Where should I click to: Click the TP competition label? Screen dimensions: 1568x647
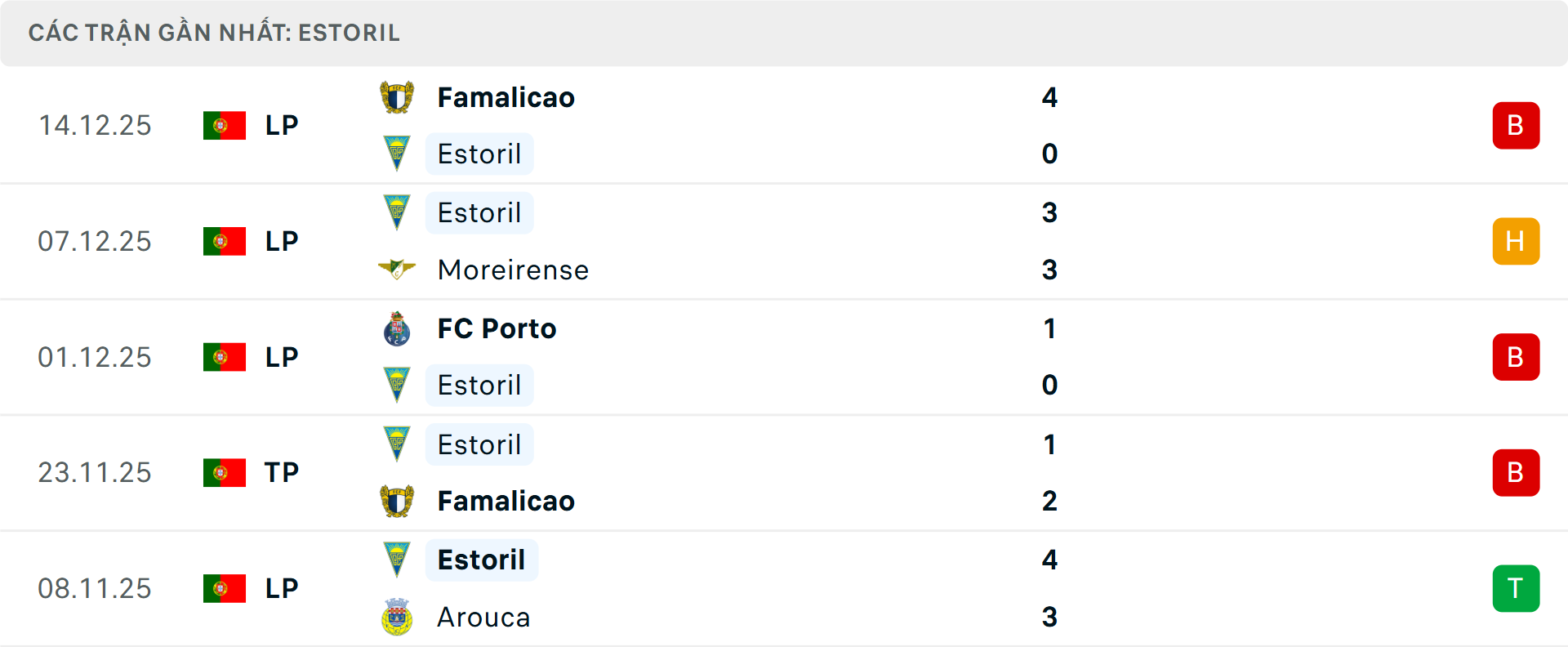tap(282, 473)
